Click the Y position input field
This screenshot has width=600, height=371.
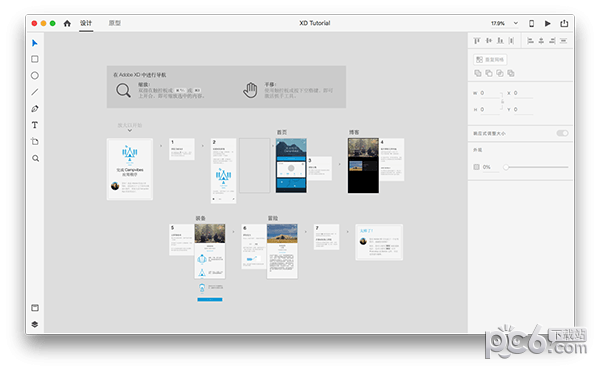click(x=523, y=109)
